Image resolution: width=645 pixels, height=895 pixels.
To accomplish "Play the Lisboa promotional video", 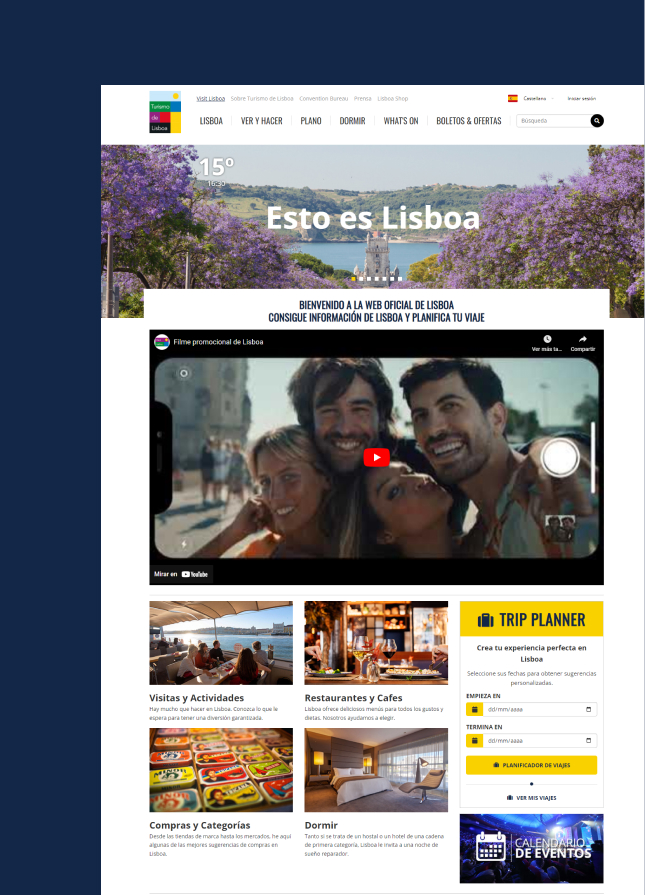I will (376, 458).
